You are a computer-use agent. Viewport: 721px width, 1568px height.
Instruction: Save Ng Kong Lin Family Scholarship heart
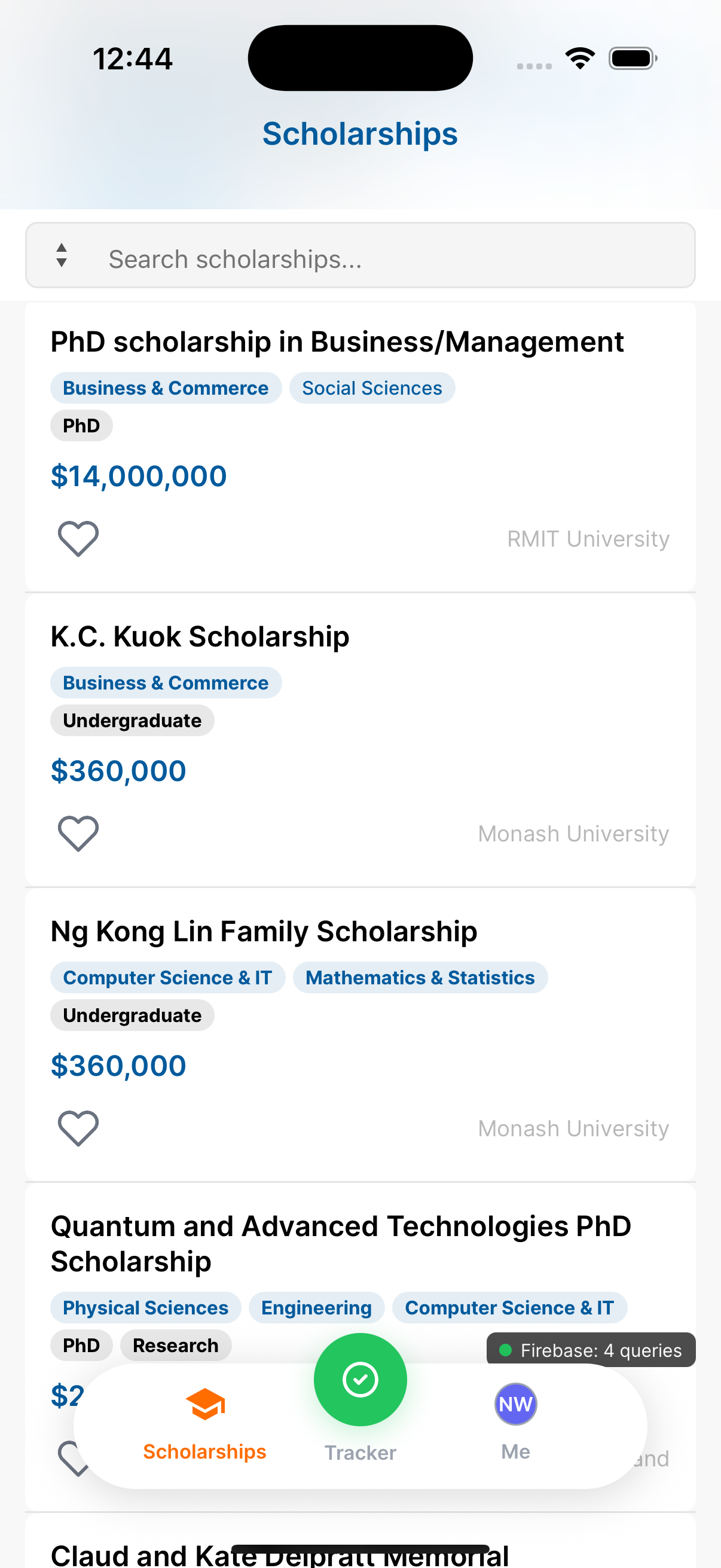coord(78,1128)
